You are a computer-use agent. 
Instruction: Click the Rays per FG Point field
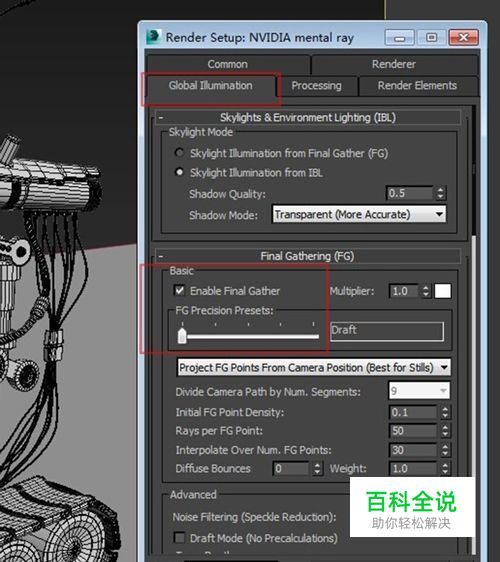(413, 431)
